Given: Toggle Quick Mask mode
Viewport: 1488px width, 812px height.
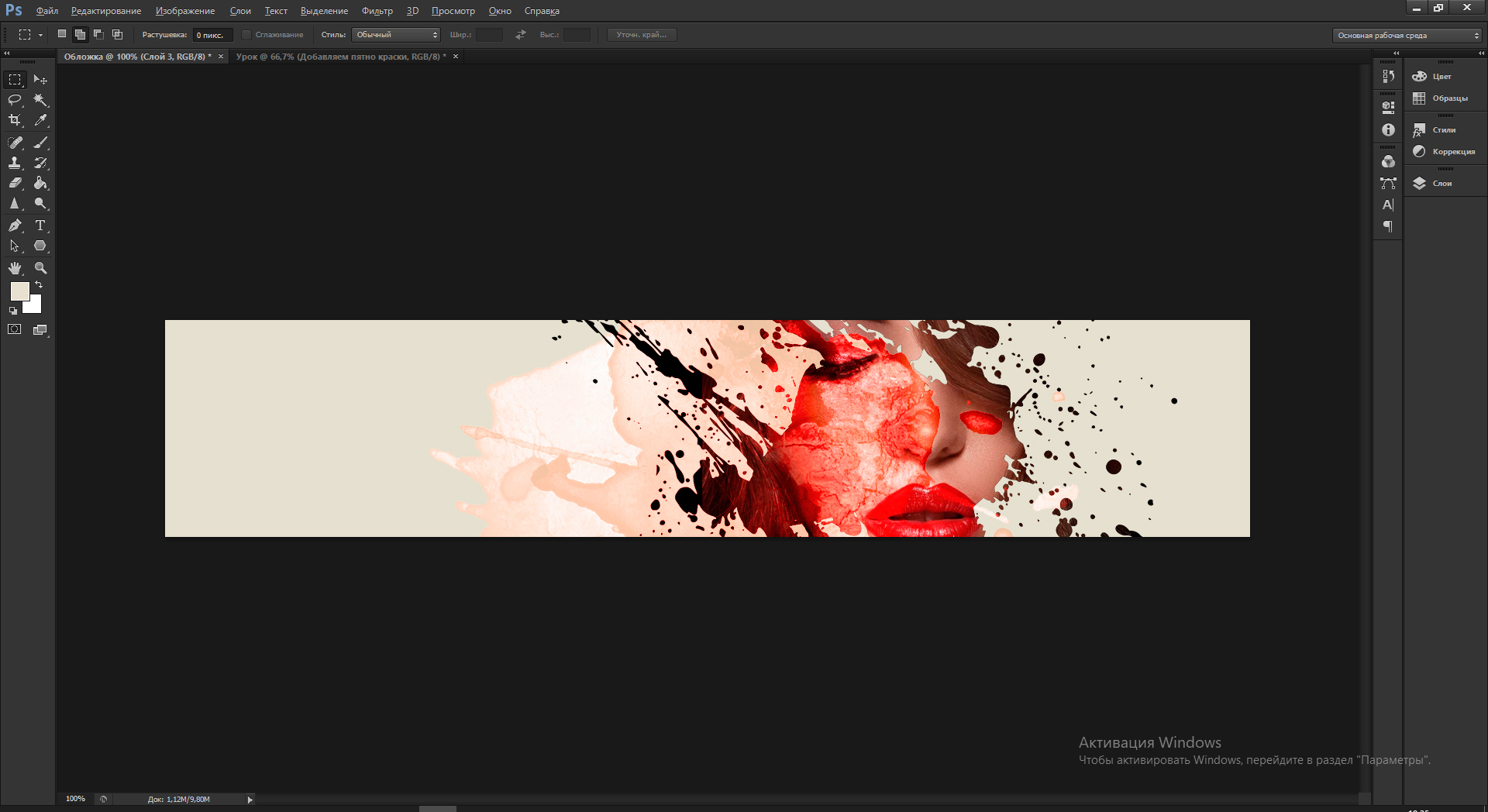Looking at the screenshot, I should [15, 329].
